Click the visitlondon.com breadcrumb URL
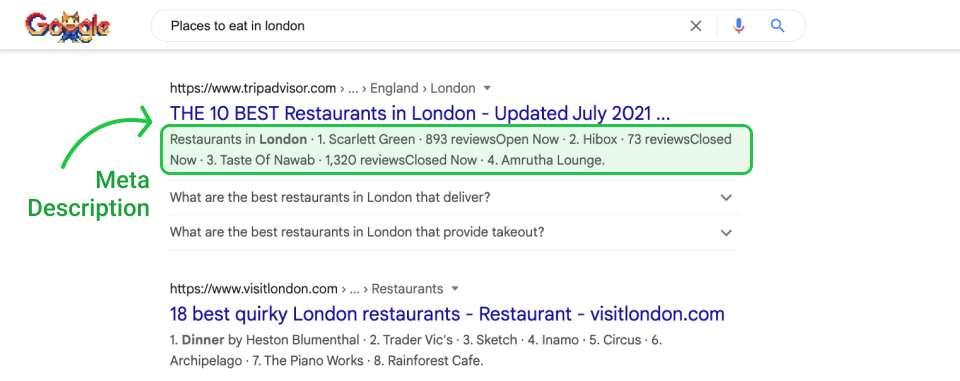This screenshot has width=960, height=381. click(x=307, y=289)
